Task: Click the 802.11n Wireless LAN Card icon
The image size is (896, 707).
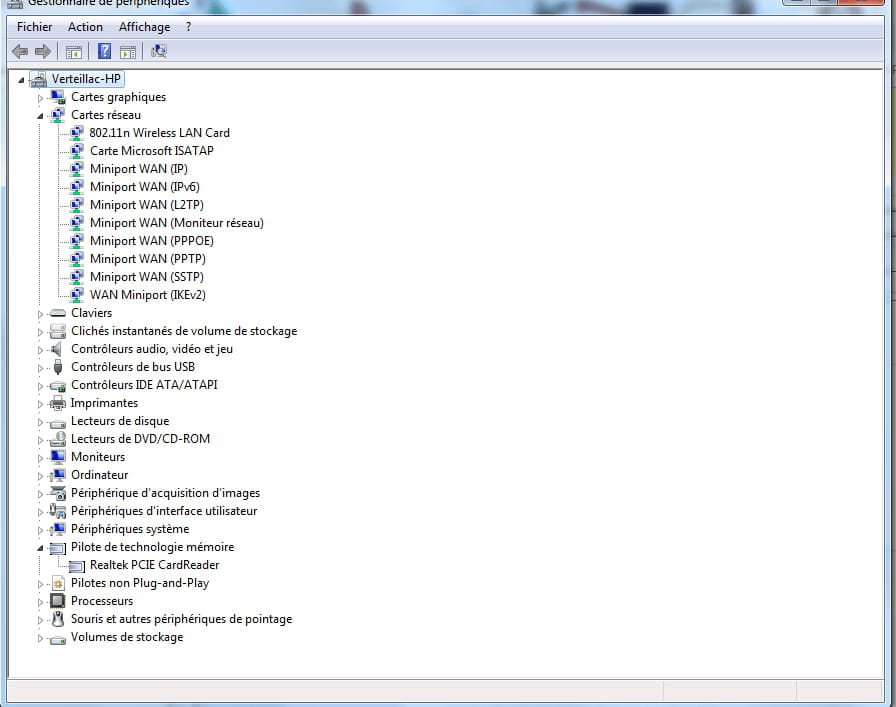Action: [x=77, y=133]
